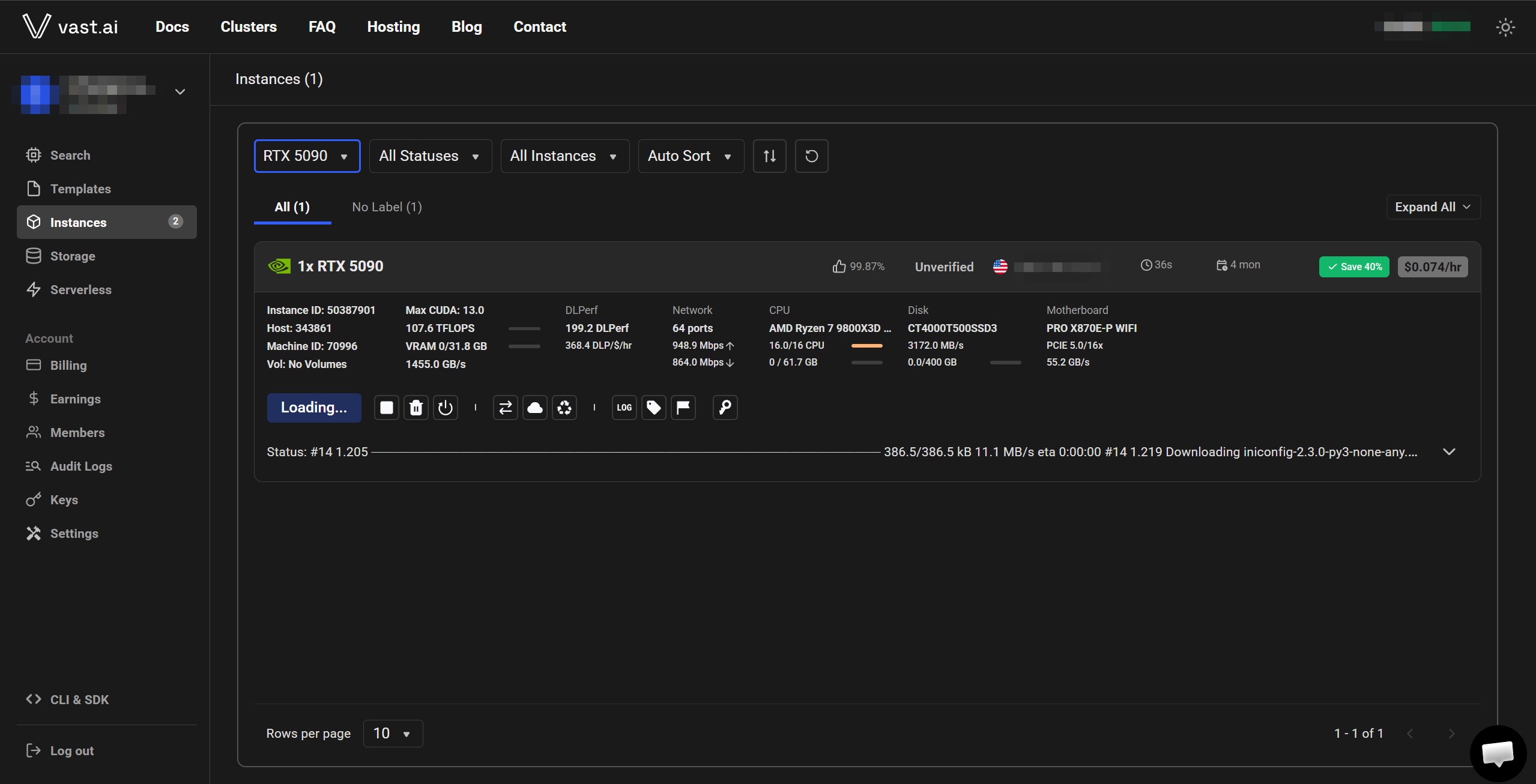This screenshot has width=1536, height=784.
Task: Refresh instances list with the reload icon
Action: 811,156
